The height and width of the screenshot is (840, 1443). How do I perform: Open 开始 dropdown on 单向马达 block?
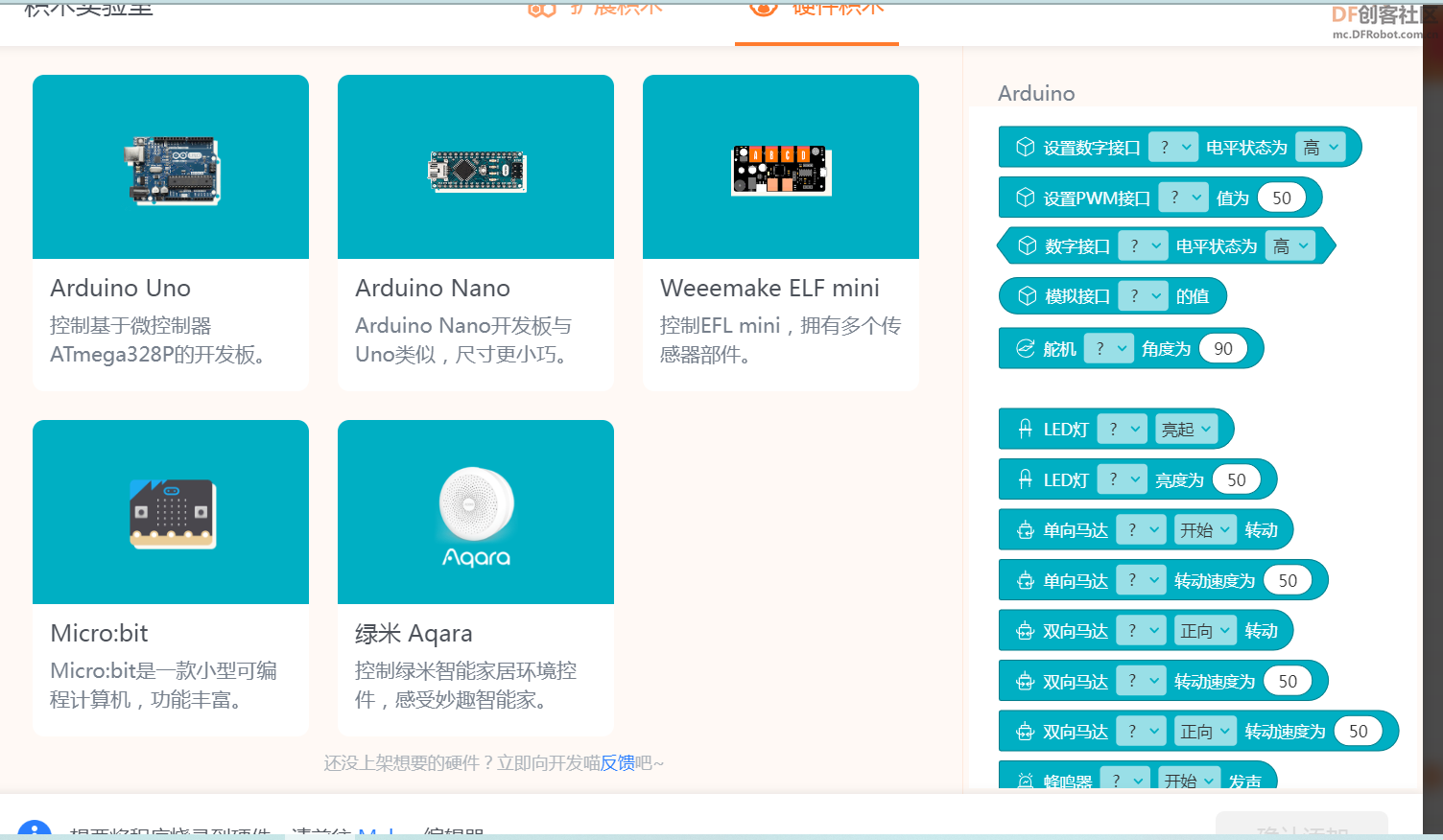pyautogui.click(x=1206, y=529)
